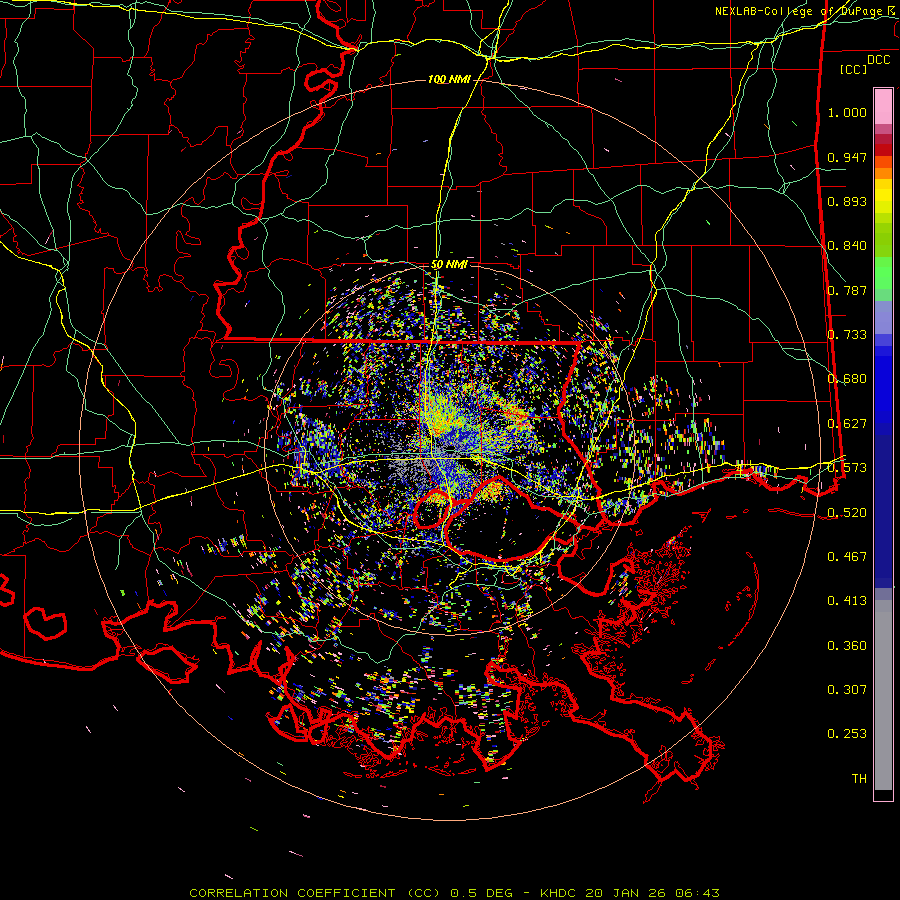Click the 0.360 scale value
The image size is (900, 900).
coord(847,646)
